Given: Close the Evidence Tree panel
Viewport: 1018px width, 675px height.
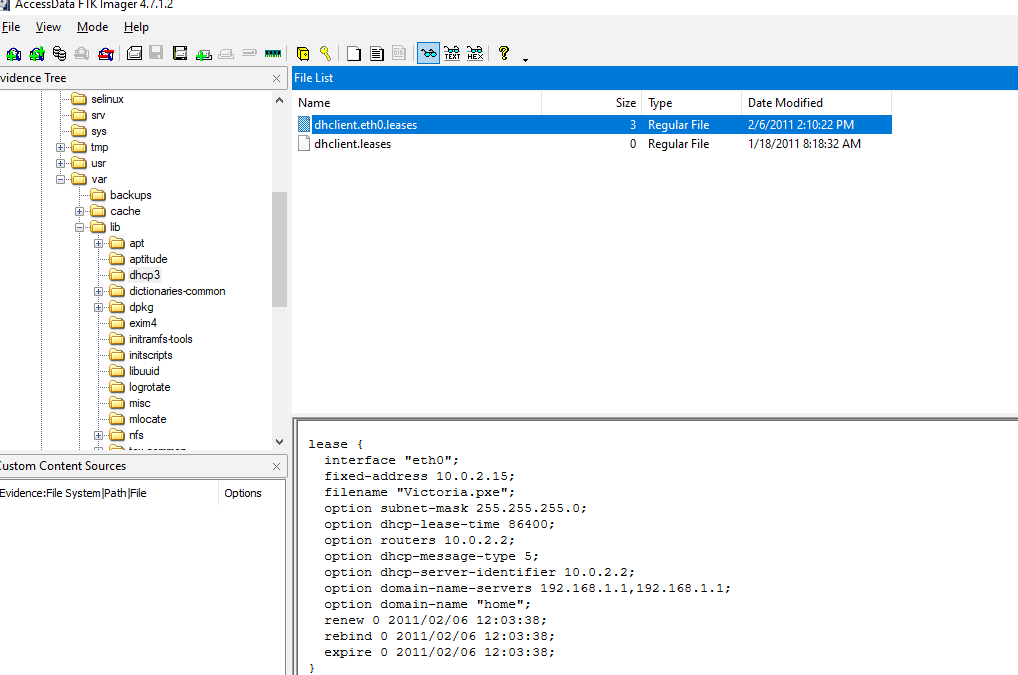Looking at the screenshot, I should coord(277,78).
